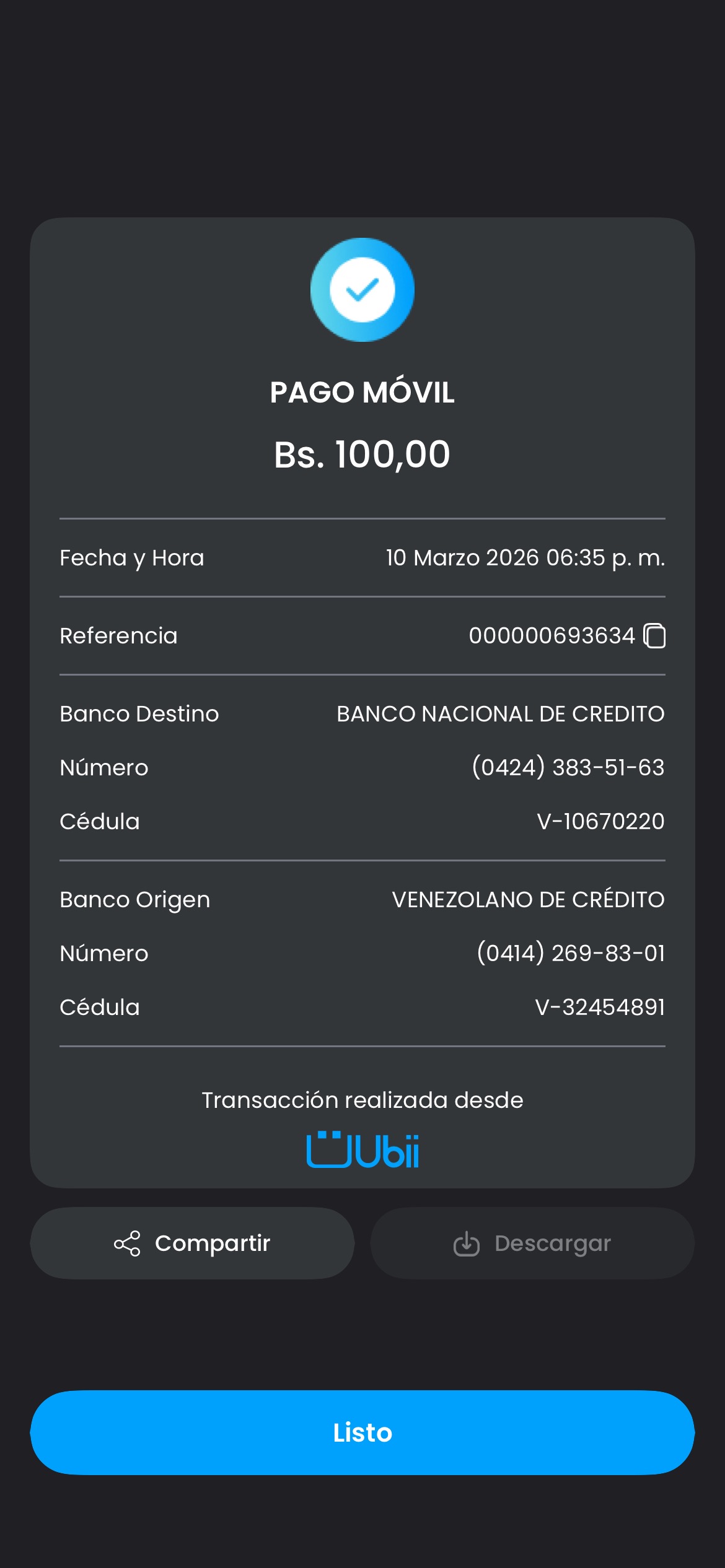The height and width of the screenshot is (1568, 725).
Task: Tap the Compartir button label
Action: [x=213, y=1243]
